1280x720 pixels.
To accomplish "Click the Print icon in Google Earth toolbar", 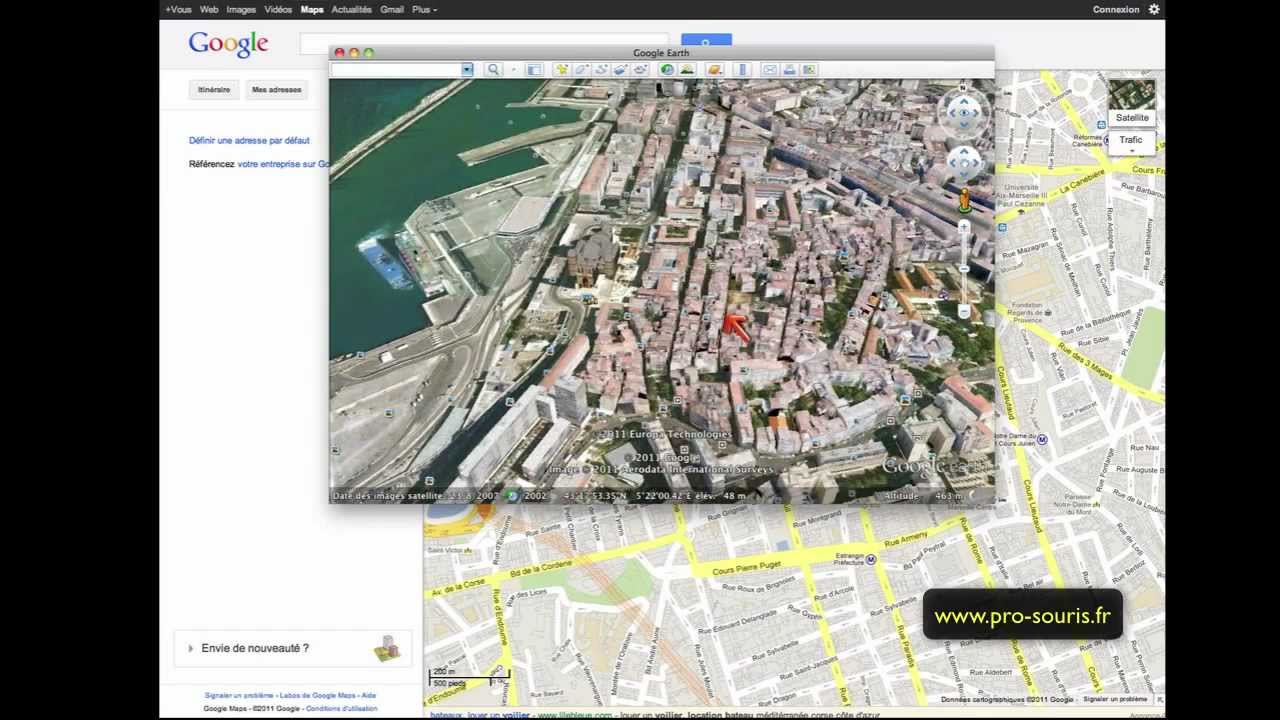I will 790,69.
